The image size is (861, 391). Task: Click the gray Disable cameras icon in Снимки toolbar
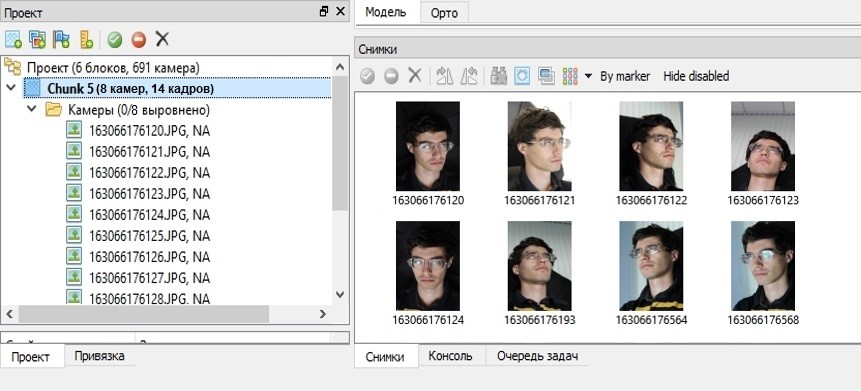point(391,76)
